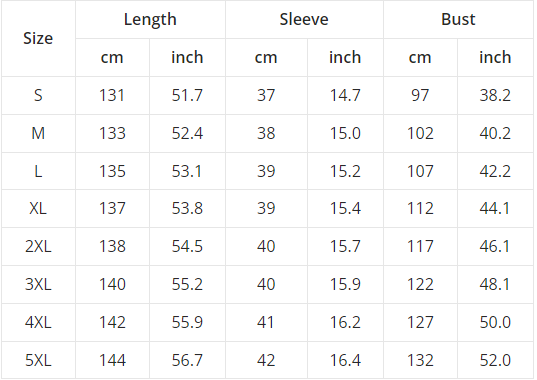The image size is (537, 380).
Task: Select bust value 52.0 inch
Action: point(495,360)
